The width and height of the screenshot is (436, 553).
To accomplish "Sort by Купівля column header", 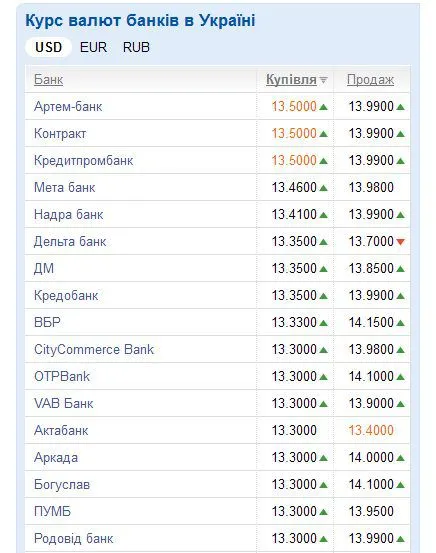I will click(x=291, y=80).
